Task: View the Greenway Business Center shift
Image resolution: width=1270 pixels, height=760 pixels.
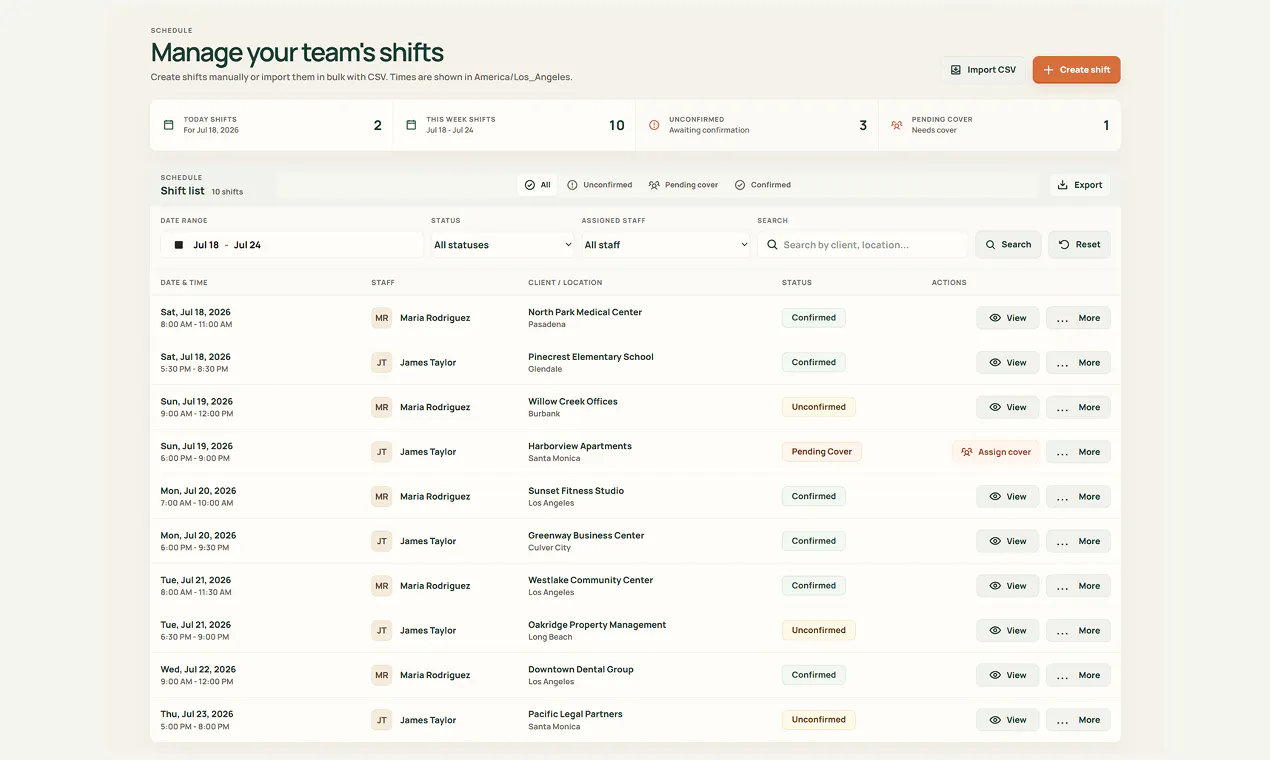Action: click(1008, 541)
